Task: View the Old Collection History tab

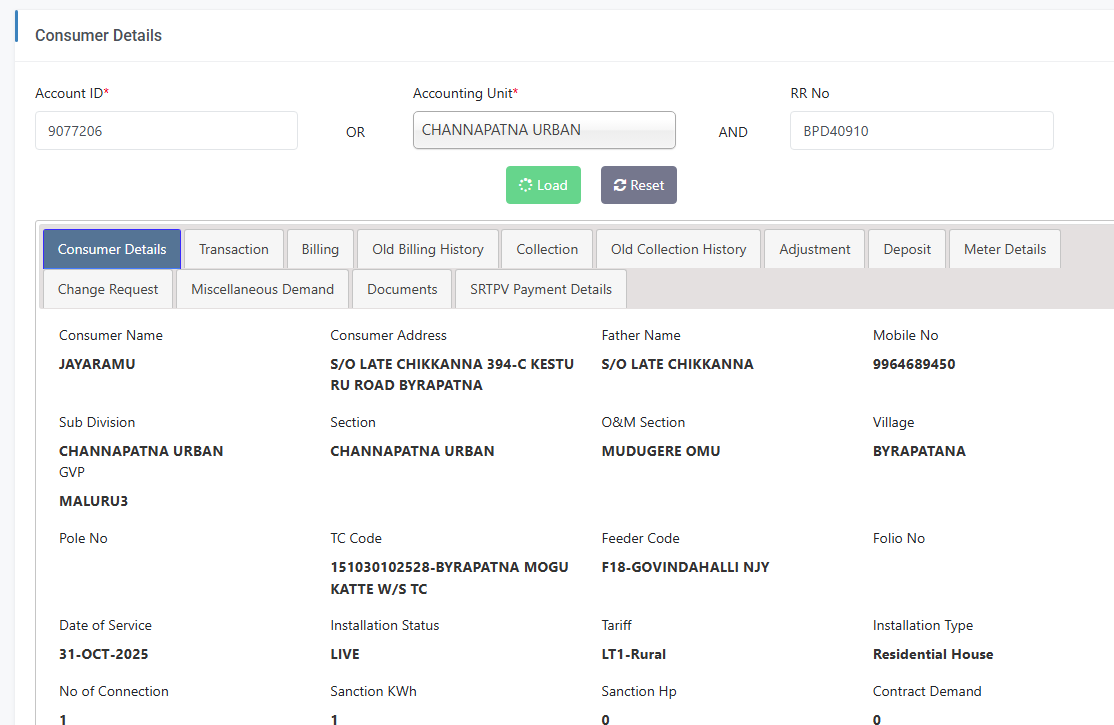Action: coord(678,249)
